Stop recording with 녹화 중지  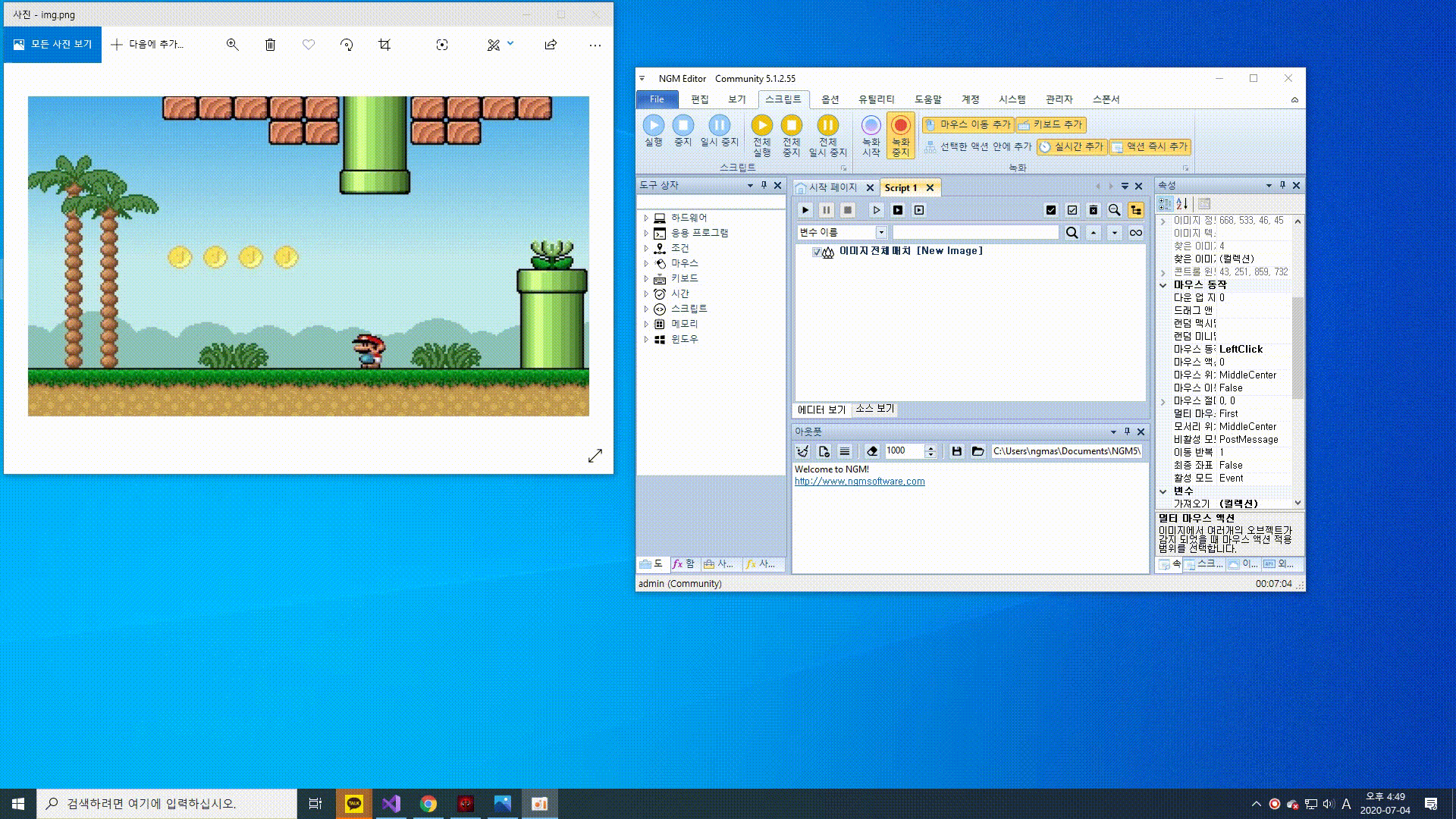(900, 136)
